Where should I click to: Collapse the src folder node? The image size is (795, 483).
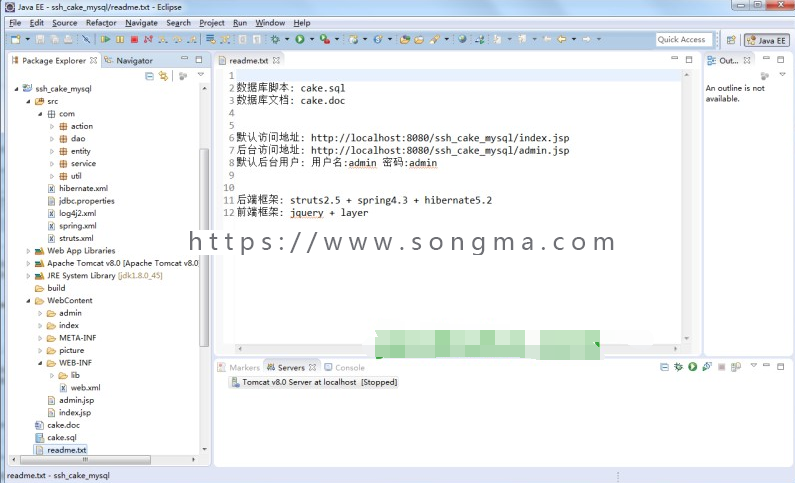click(28, 101)
